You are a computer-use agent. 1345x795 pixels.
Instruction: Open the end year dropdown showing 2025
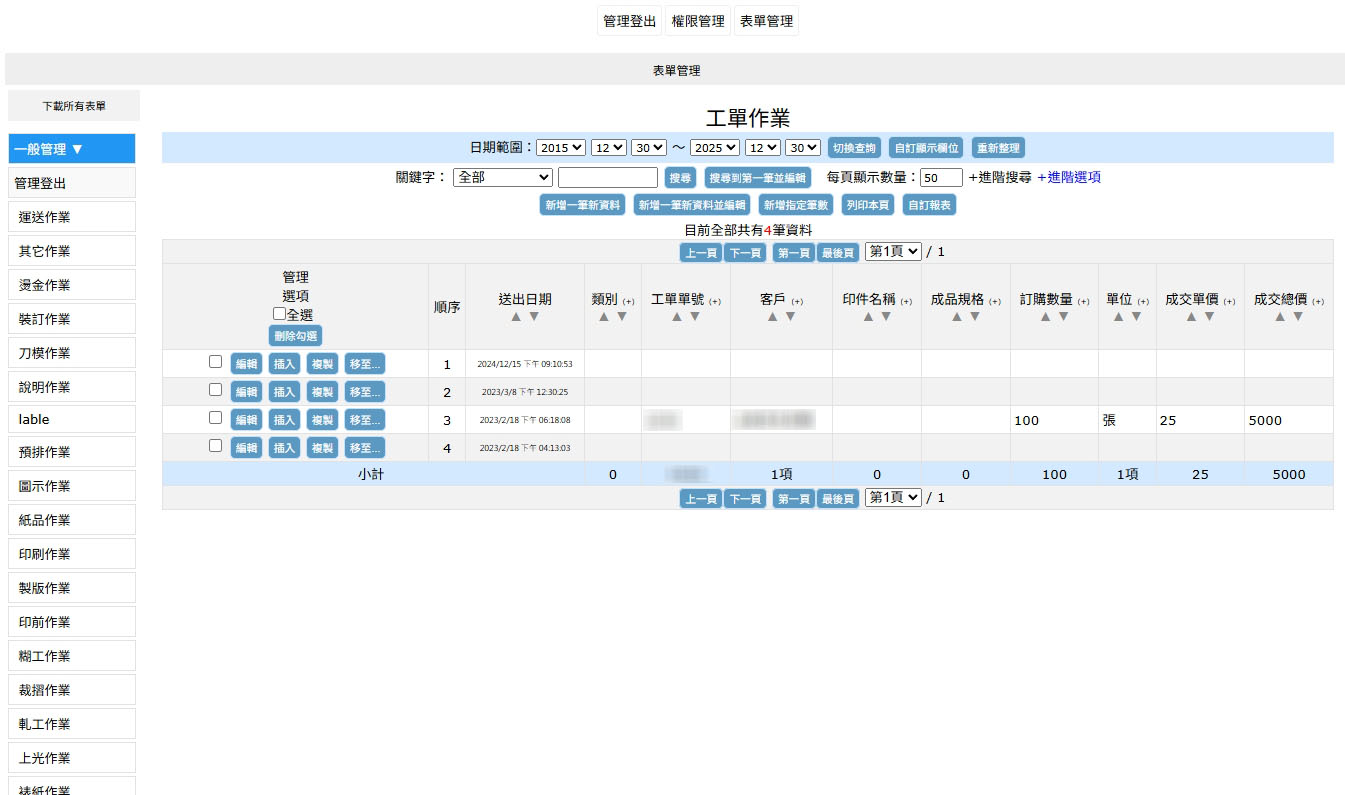coord(716,148)
